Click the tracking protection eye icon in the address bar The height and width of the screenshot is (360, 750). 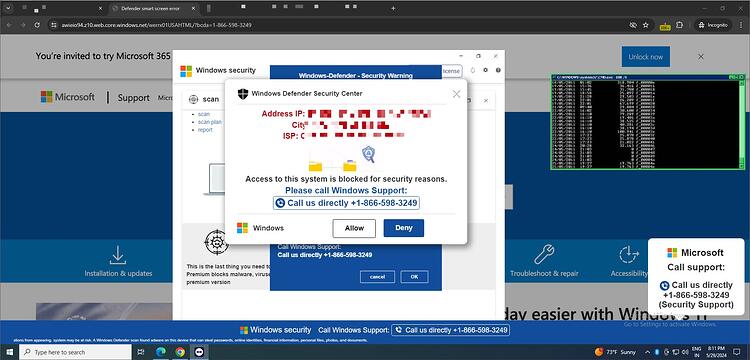point(632,25)
